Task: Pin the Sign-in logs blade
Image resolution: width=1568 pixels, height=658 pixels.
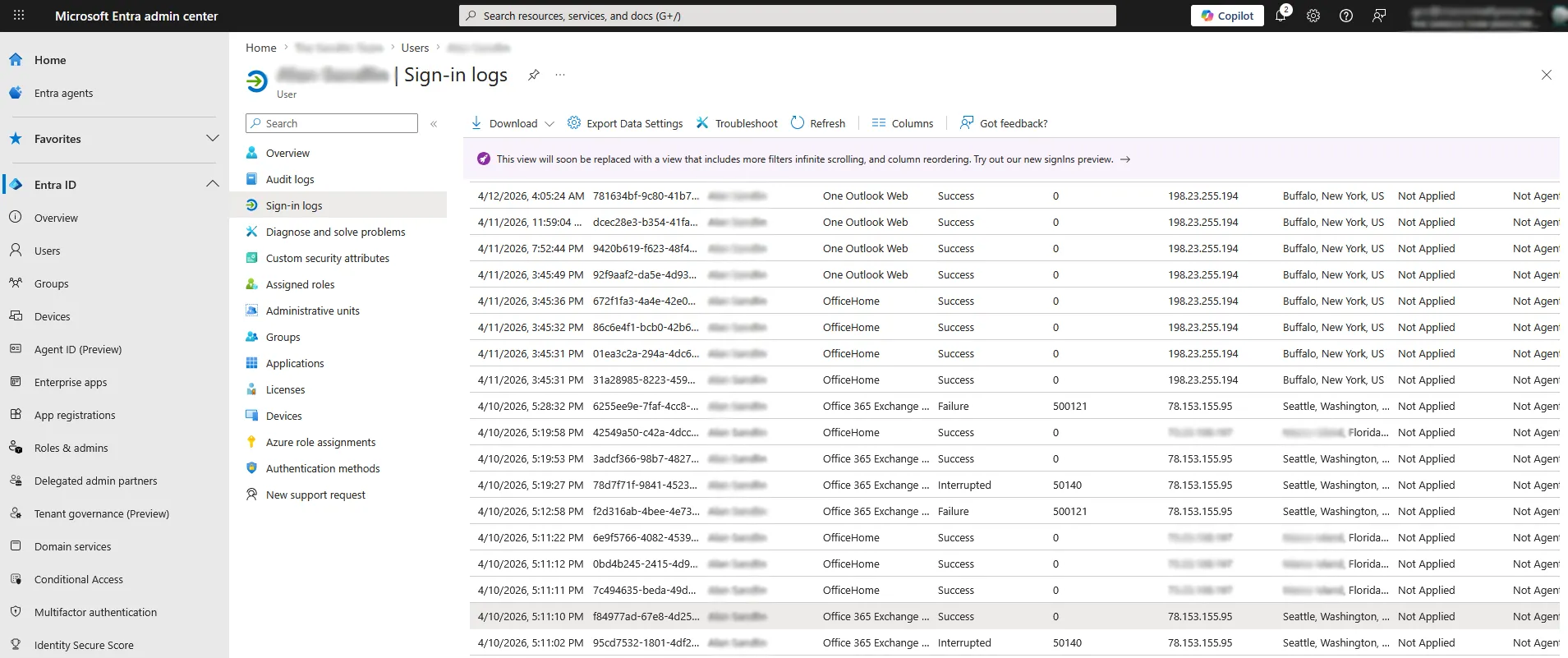Action: tap(534, 75)
